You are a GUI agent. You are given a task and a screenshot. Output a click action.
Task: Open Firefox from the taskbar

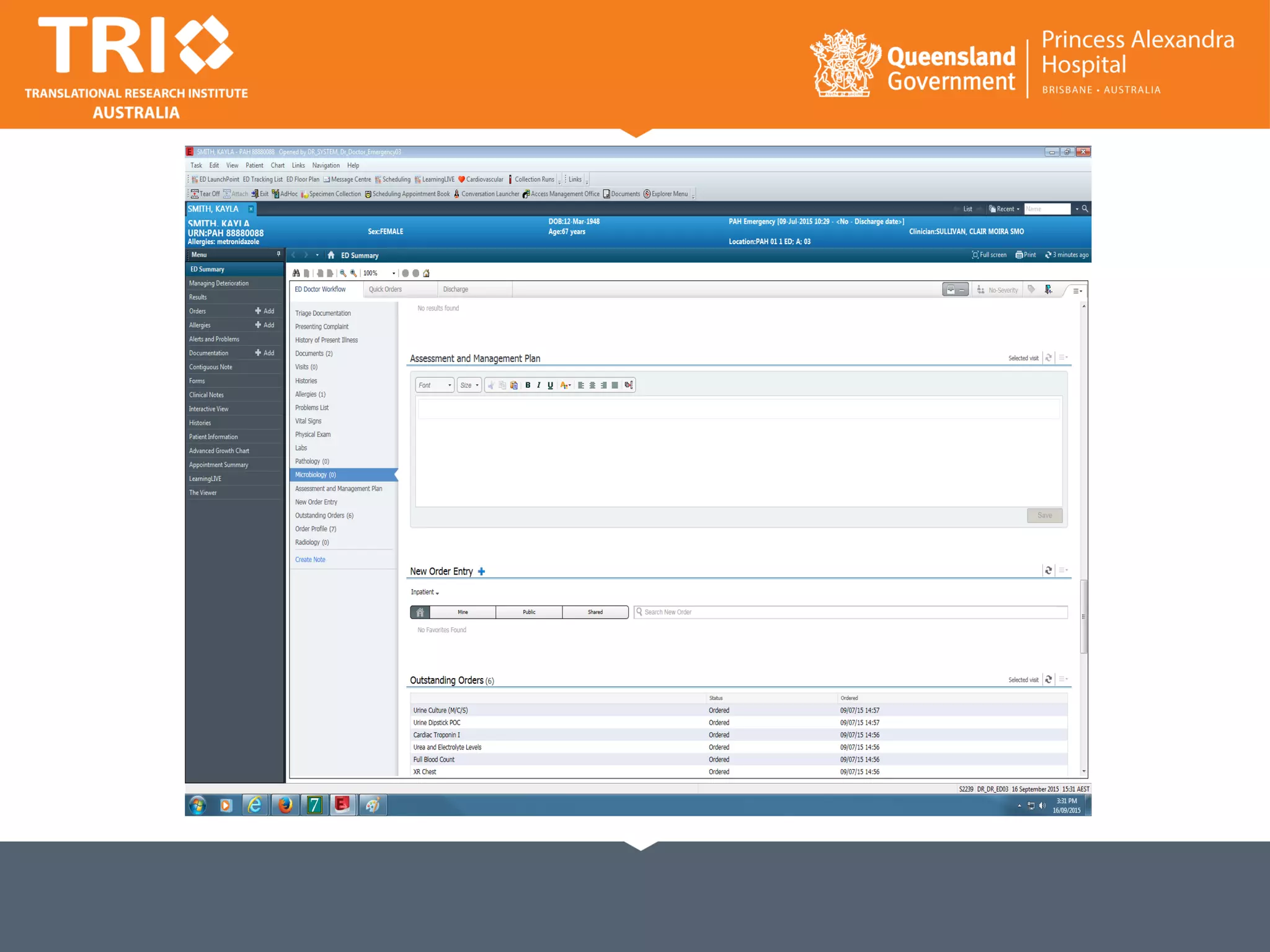285,805
